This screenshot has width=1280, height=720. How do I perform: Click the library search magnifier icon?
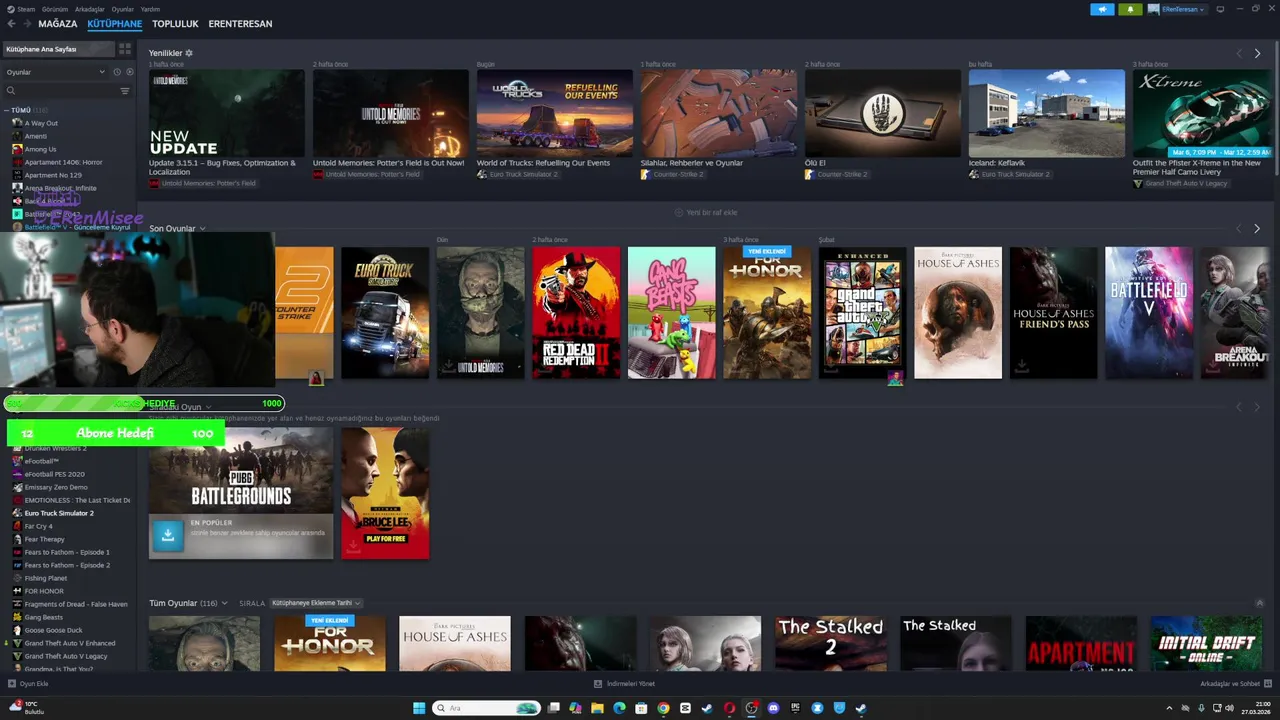tap(11, 91)
